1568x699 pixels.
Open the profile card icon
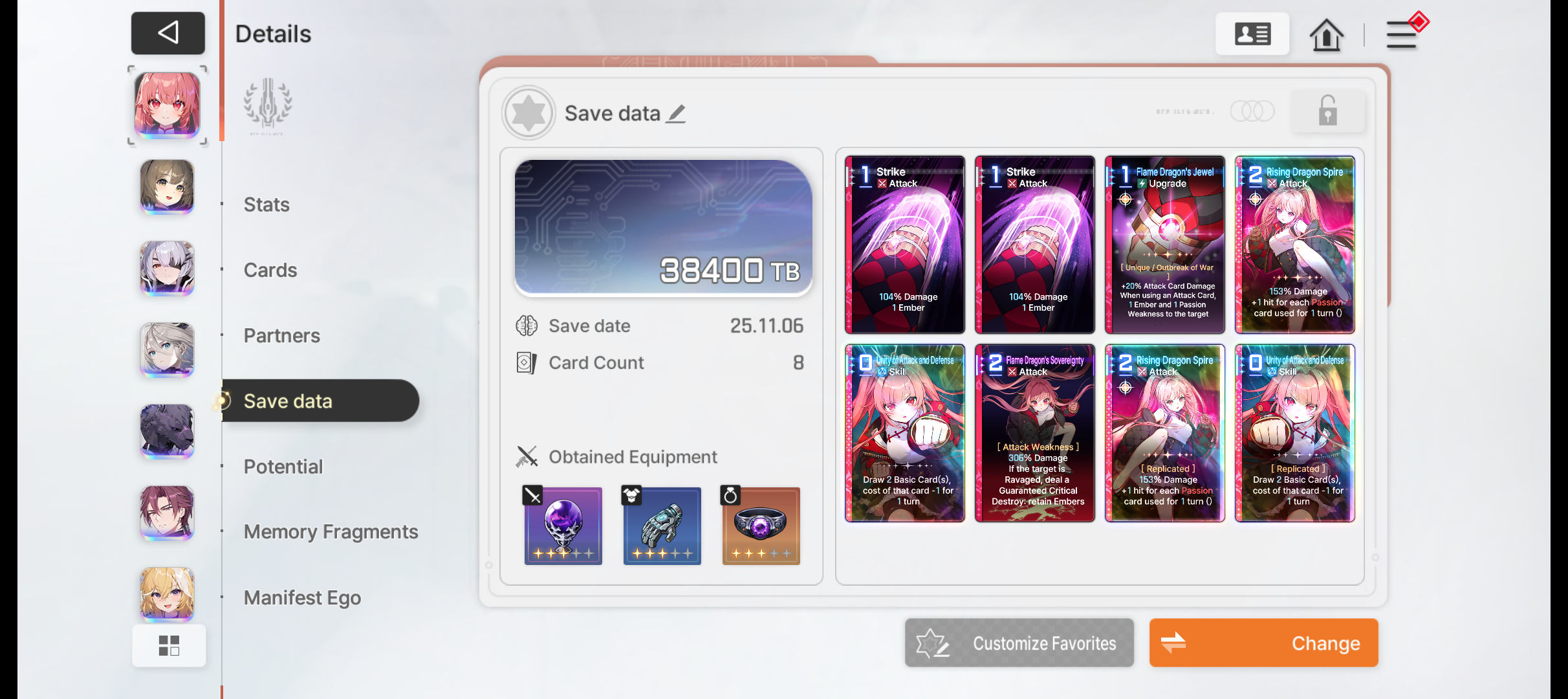click(1252, 34)
